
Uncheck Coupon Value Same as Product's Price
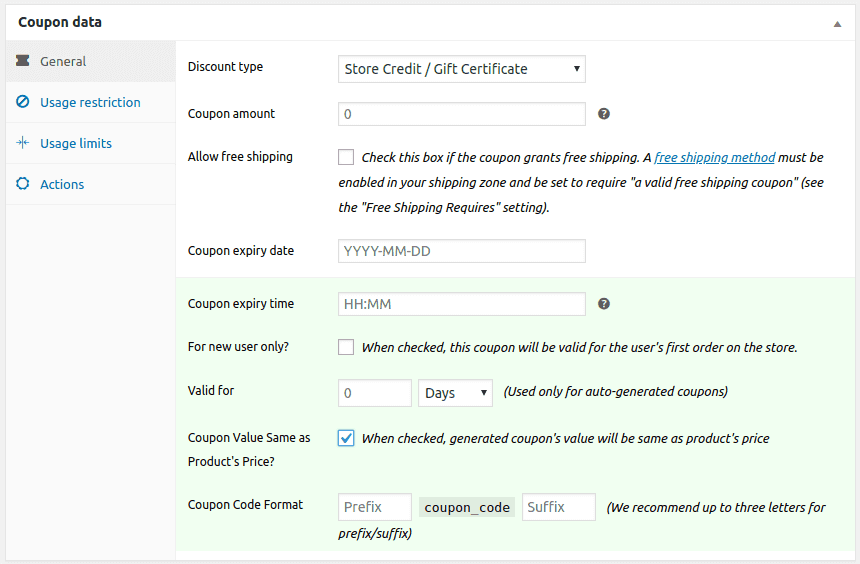click(x=346, y=438)
